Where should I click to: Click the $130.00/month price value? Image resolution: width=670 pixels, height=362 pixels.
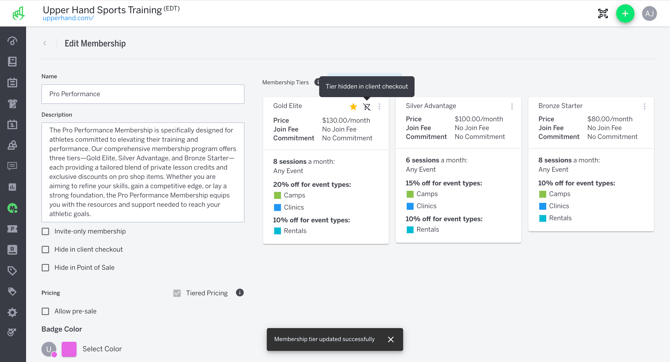(346, 121)
